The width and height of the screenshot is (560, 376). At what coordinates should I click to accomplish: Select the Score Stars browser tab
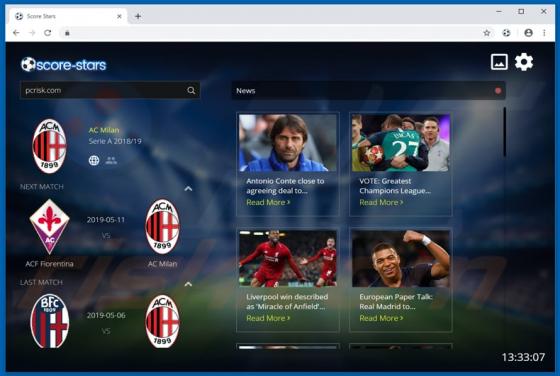(67, 16)
